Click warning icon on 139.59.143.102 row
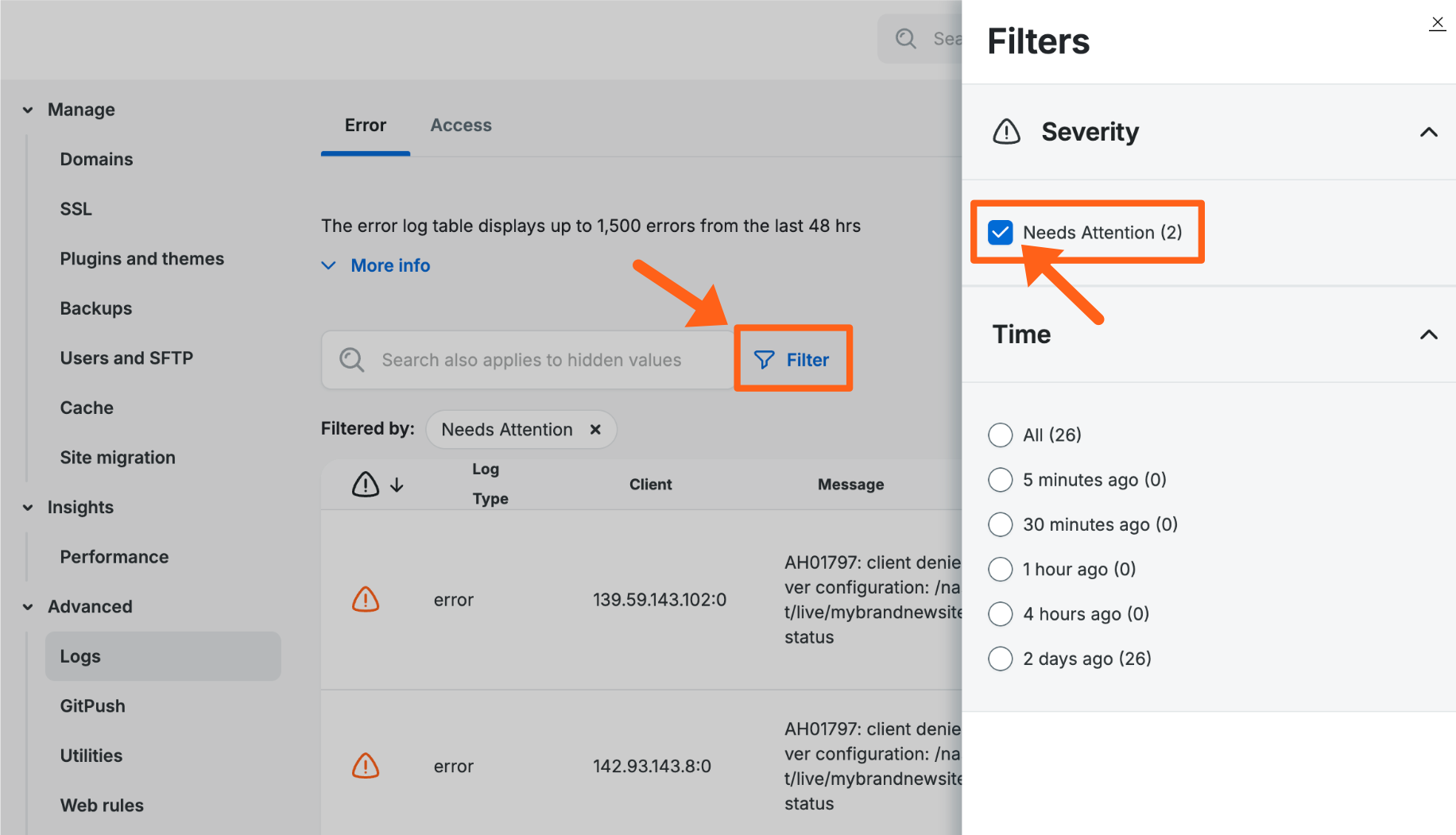The height and width of the screenshot is (835, 1456). tap(366, 599)
